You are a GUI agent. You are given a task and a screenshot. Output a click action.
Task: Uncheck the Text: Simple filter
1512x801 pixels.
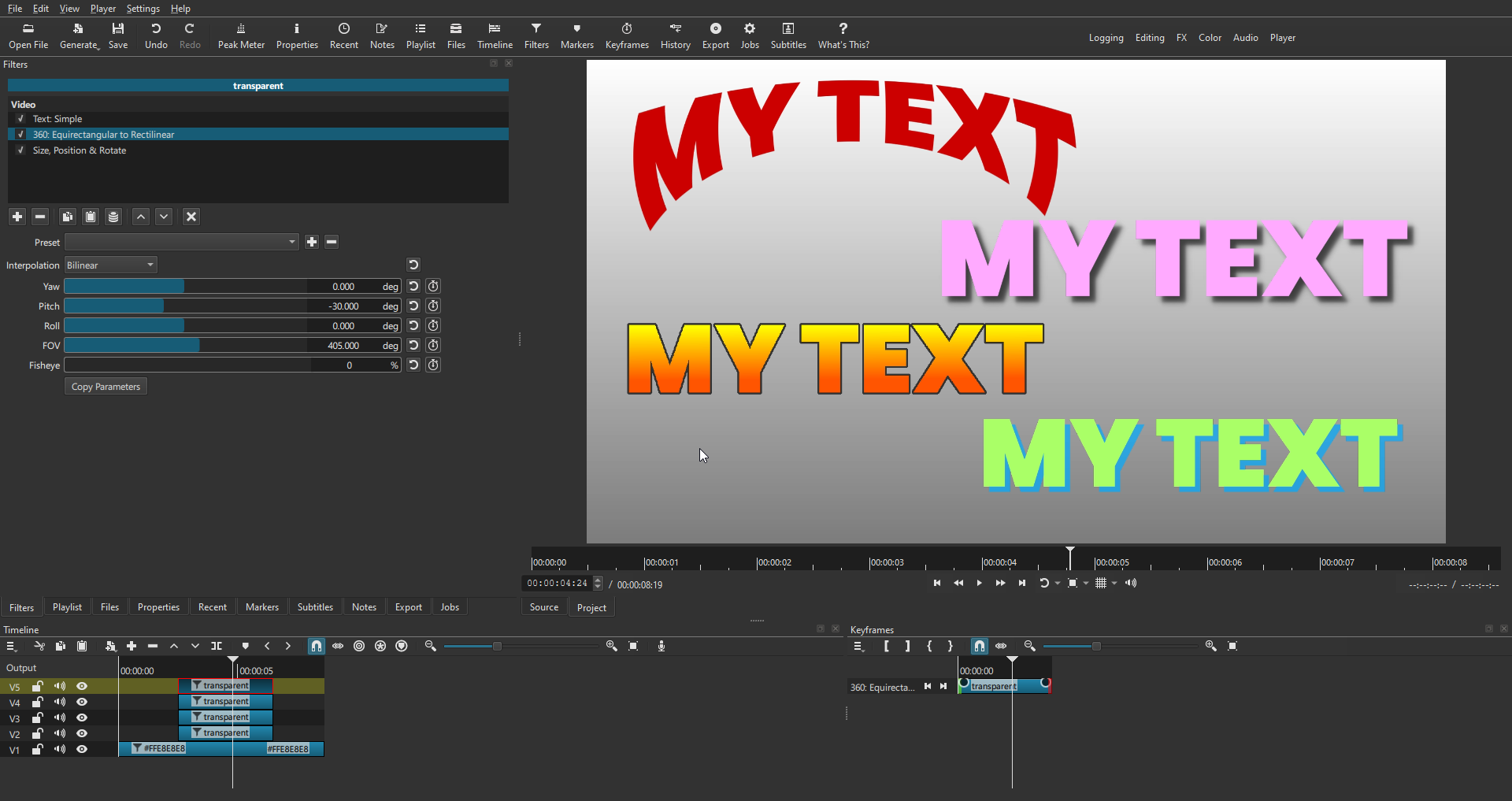click(x=21, y=119)
